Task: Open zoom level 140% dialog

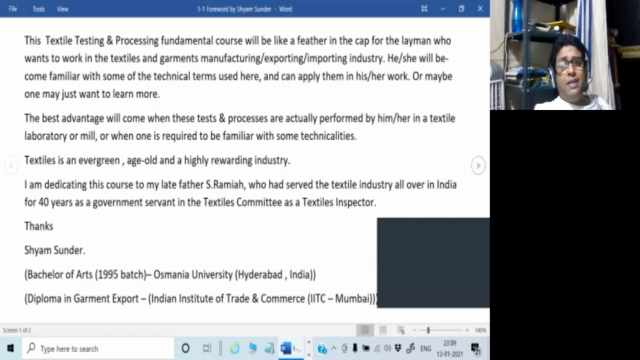Action: coord(480,330)
